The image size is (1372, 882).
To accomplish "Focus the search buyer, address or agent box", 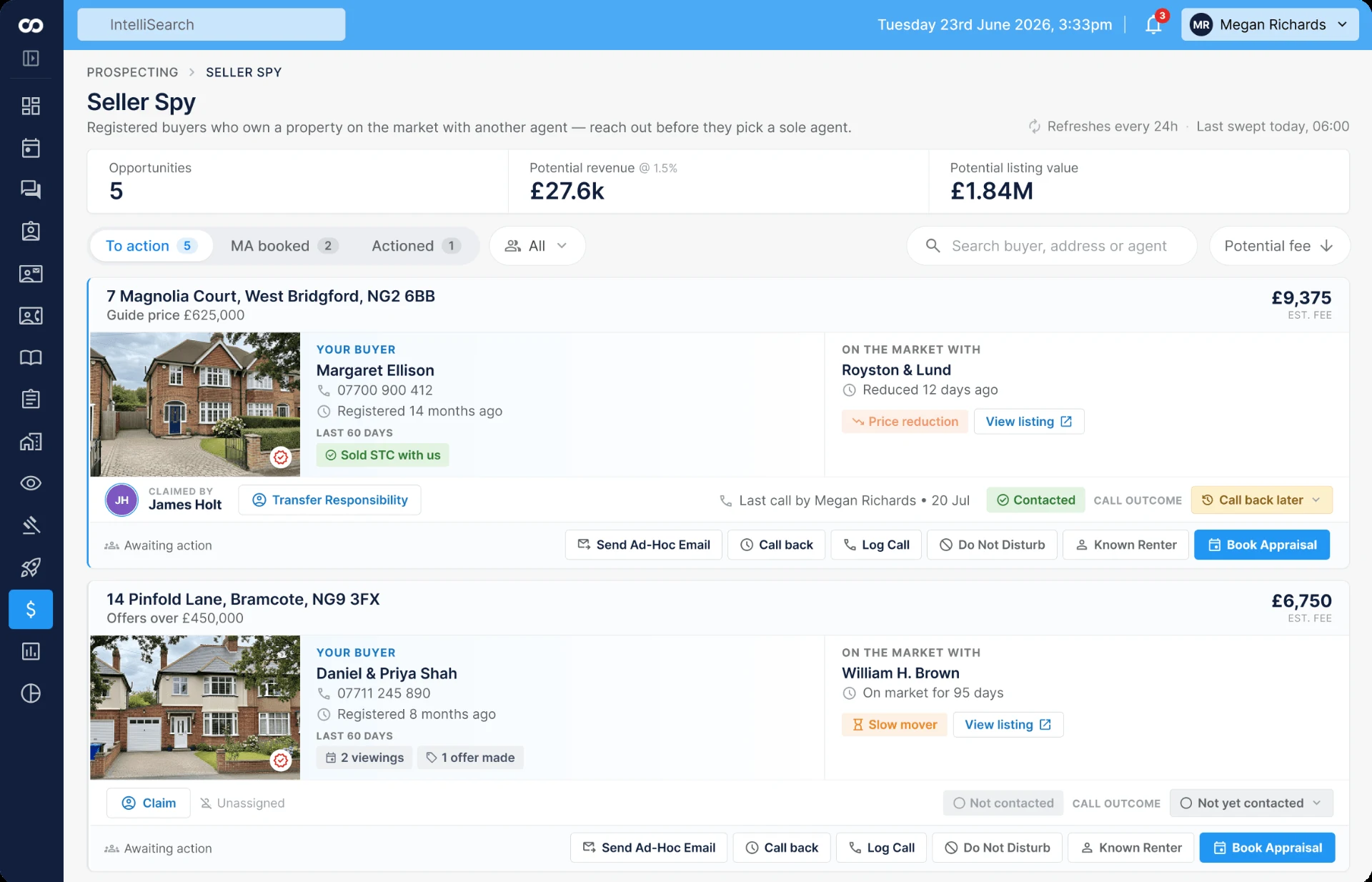I will [1052, 246].
